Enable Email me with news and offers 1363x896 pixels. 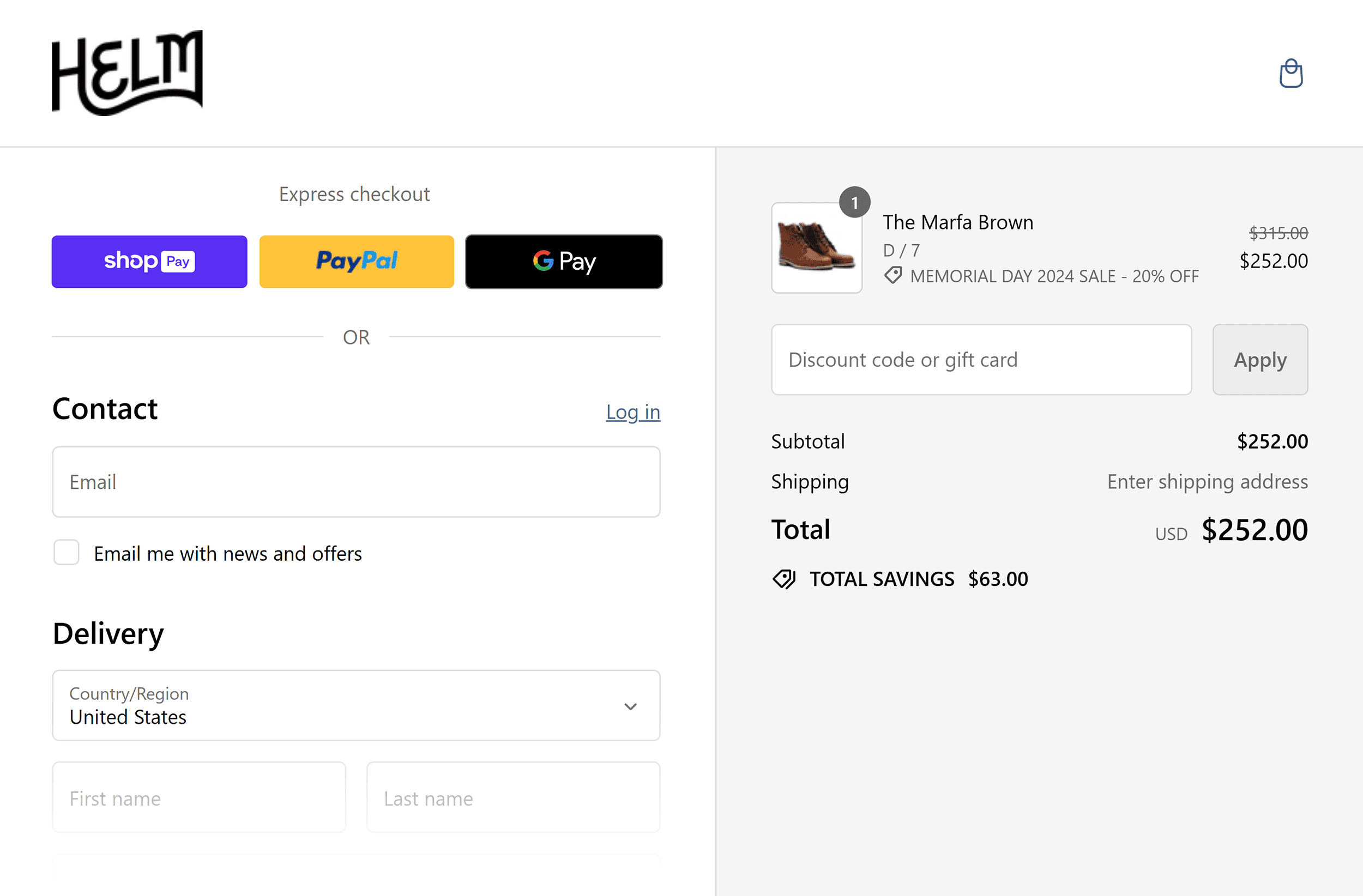(x=66, y=552)
